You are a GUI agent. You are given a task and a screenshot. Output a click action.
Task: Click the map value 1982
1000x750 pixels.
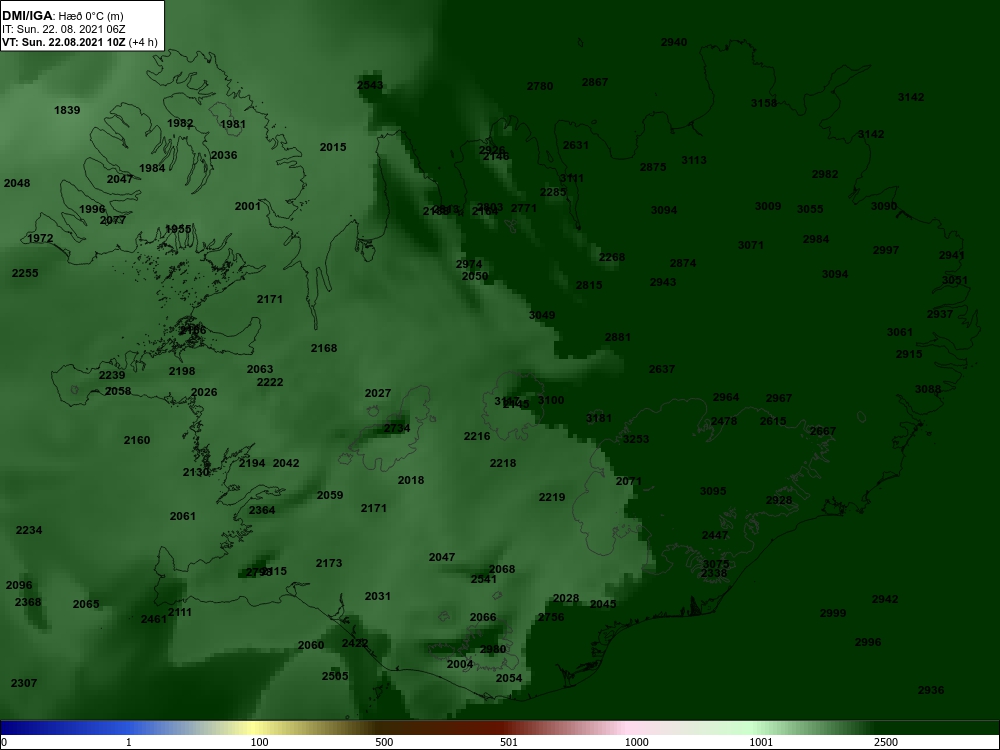(x=180, y=123)
